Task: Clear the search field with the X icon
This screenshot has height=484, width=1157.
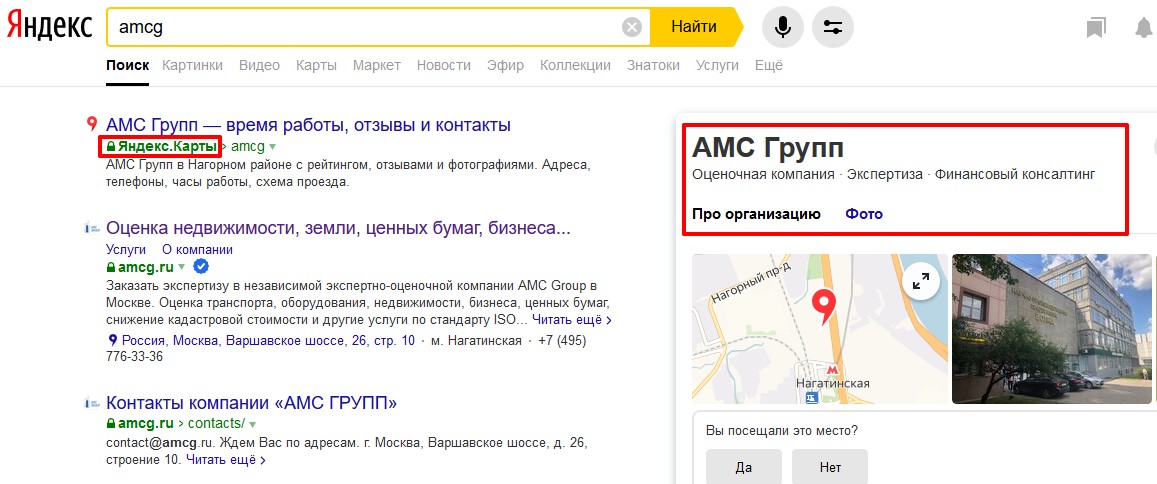Action: (x=632, y=28)
